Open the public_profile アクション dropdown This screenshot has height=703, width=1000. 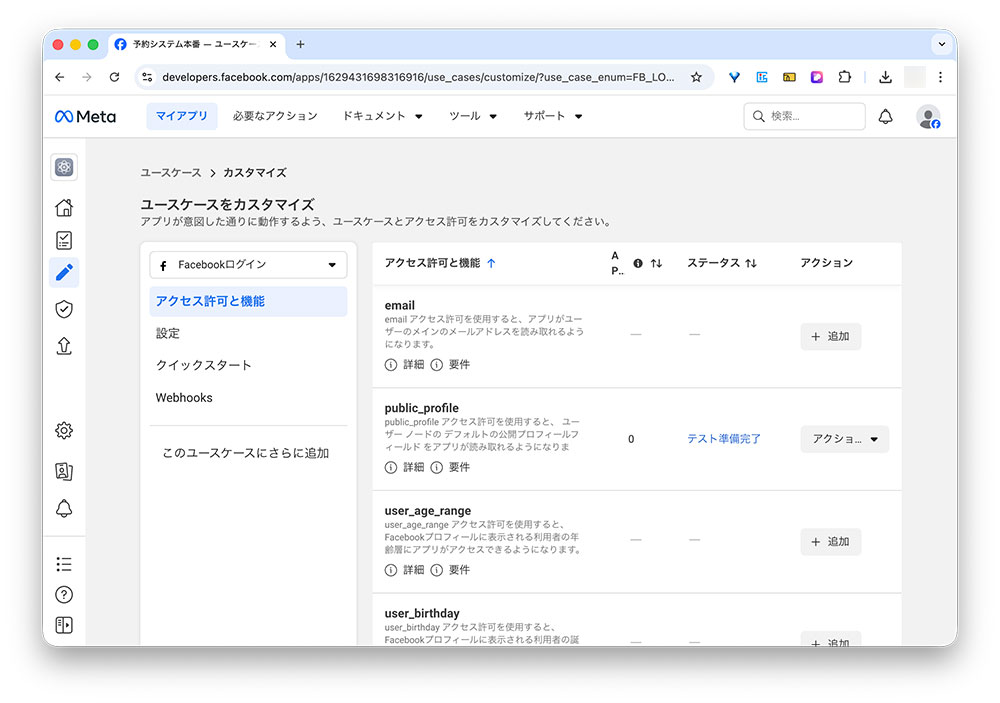tap(844, 439)
